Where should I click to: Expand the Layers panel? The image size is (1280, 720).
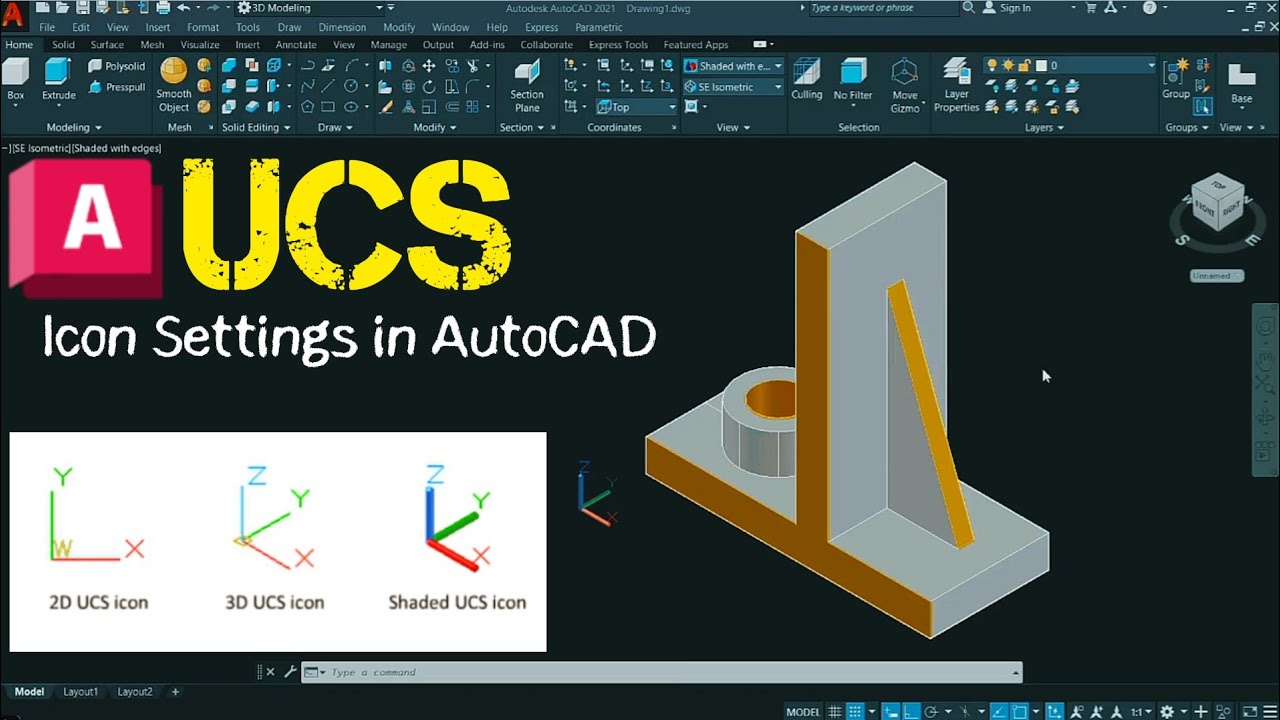pyautogui.click(x=1044, y=127)
